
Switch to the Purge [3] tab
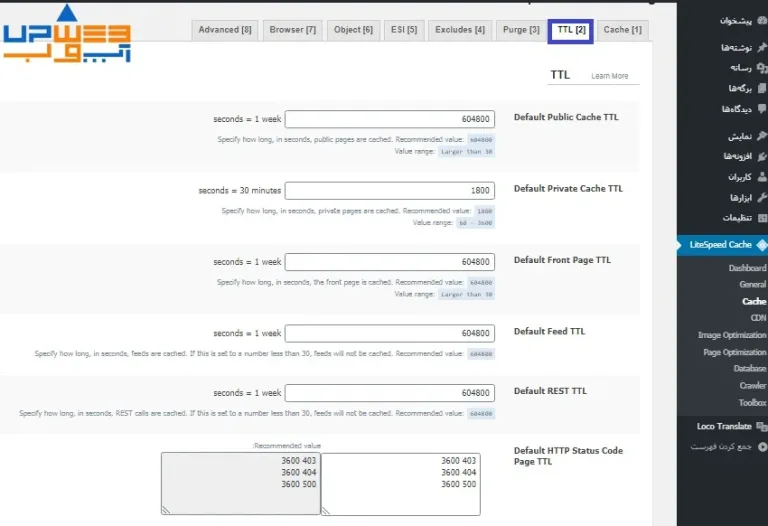[x=521, y=30]
